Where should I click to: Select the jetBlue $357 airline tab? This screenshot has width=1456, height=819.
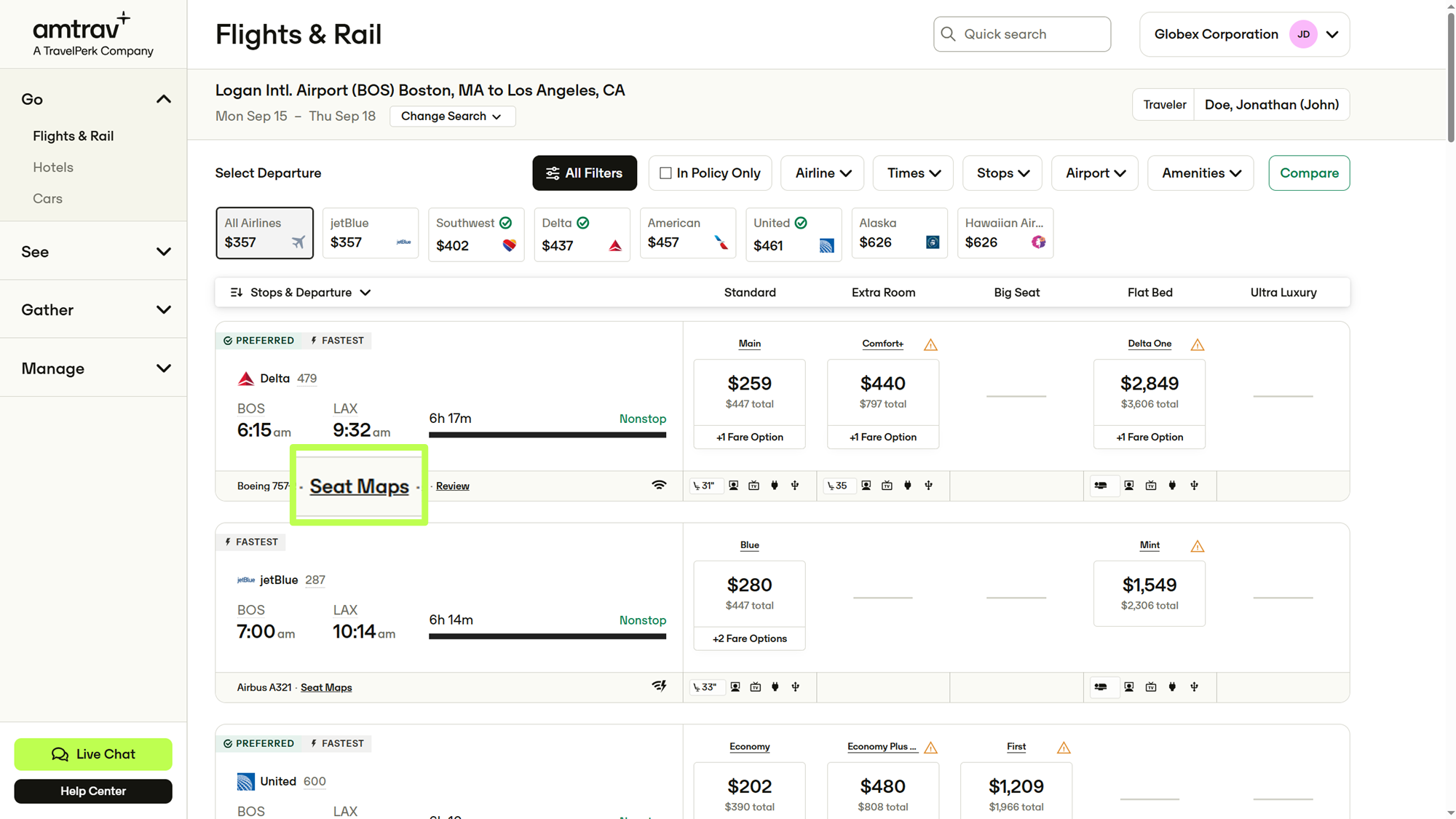pos(370,233)
